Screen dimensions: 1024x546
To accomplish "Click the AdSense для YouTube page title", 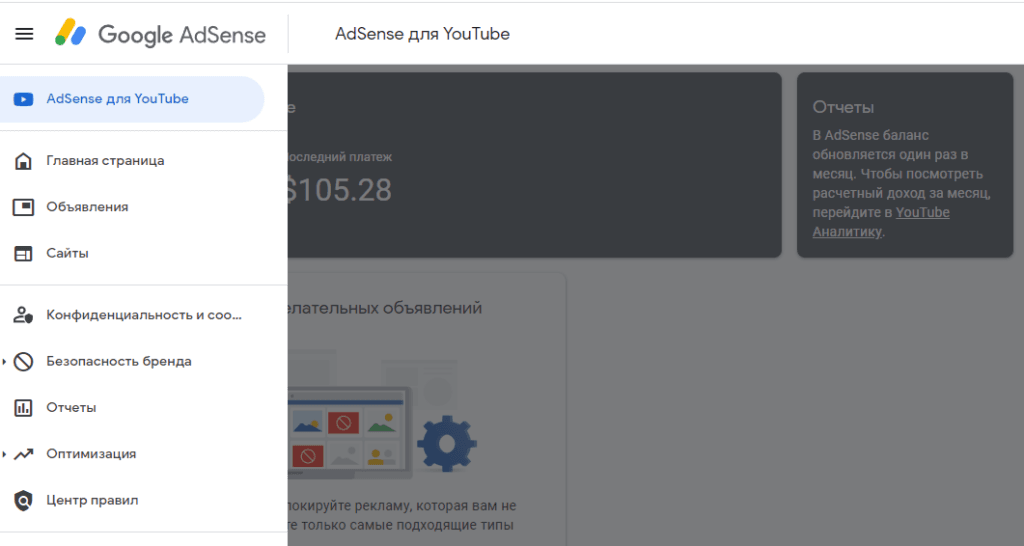I will pyautogui.click(x=423, y=34).
